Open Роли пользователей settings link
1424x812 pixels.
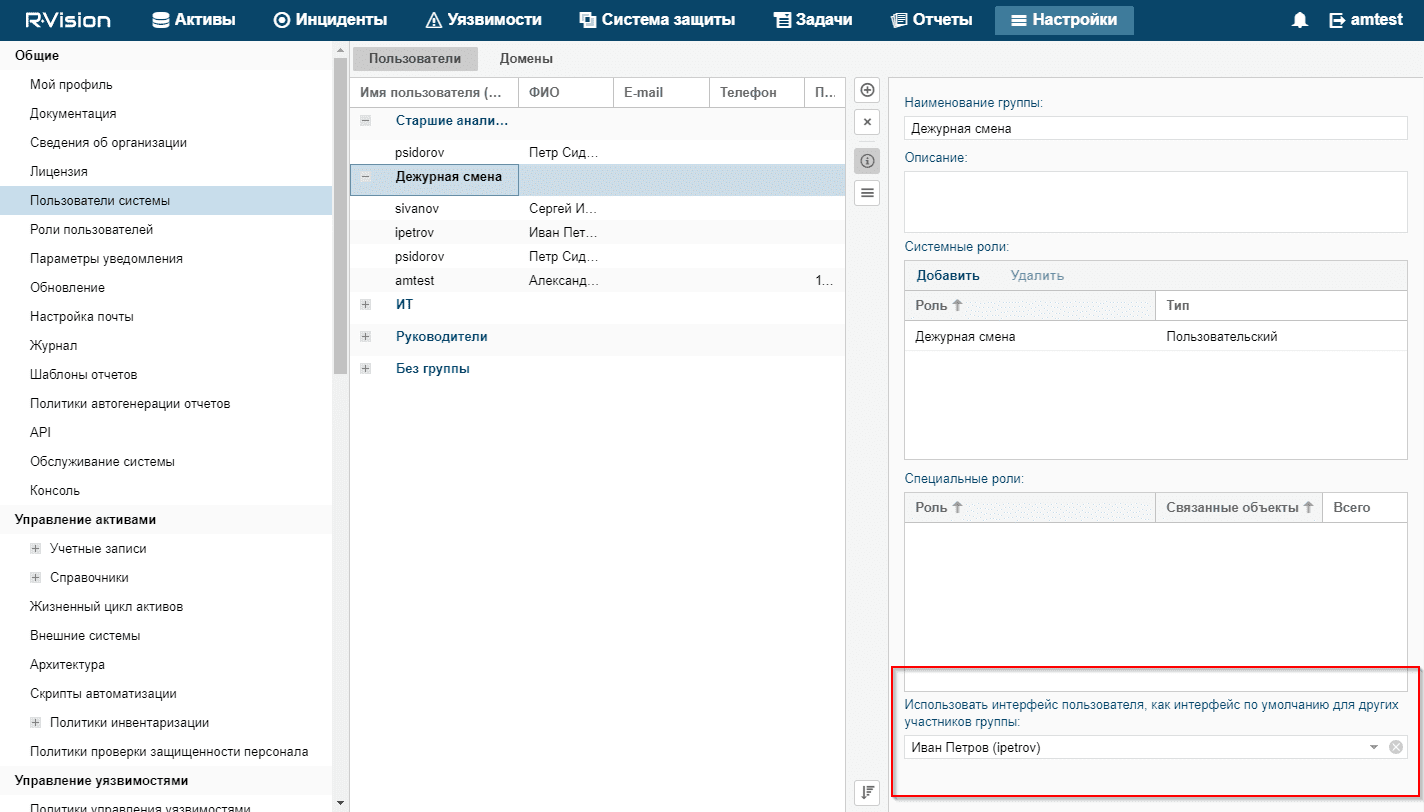[91, 230]
